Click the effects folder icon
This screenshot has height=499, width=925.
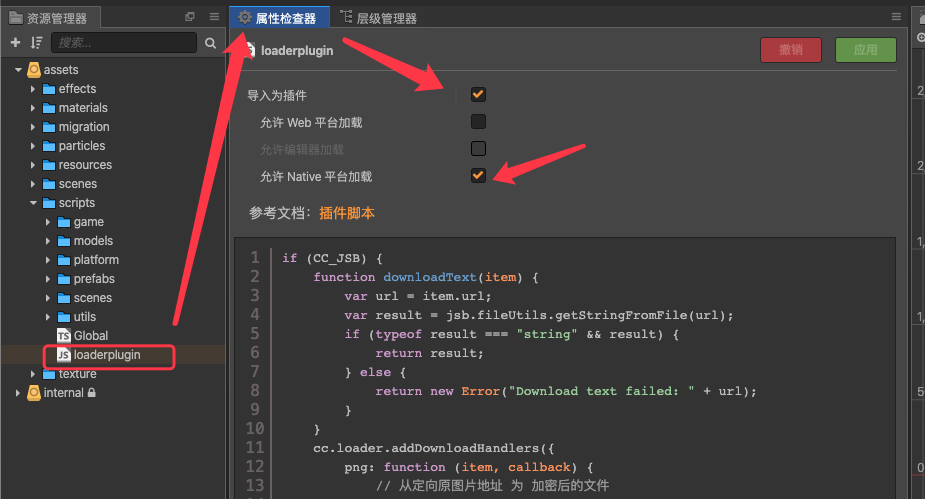pos(49,89)
